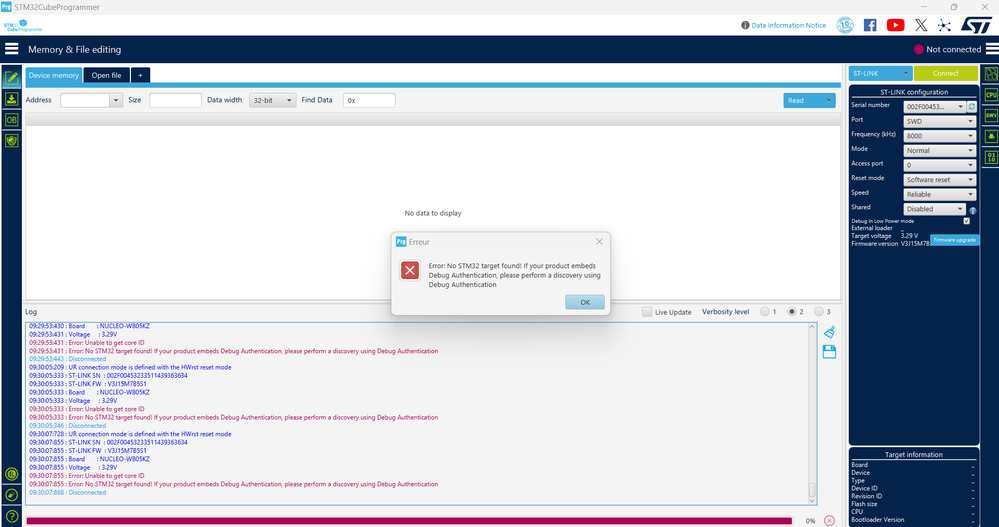Open the hamburger menu beside Memory & File editing

(11, 49)
